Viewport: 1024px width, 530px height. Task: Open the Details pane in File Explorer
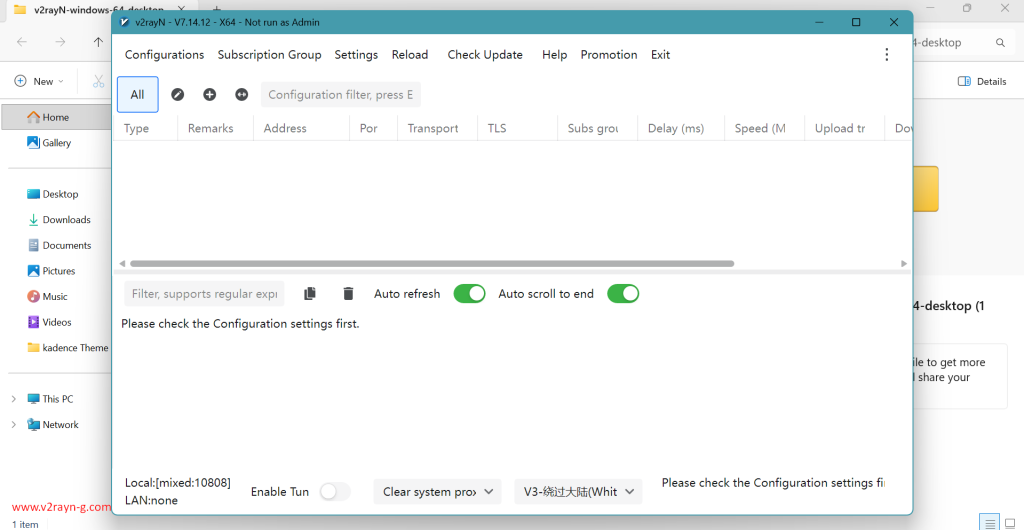(982, 82)
